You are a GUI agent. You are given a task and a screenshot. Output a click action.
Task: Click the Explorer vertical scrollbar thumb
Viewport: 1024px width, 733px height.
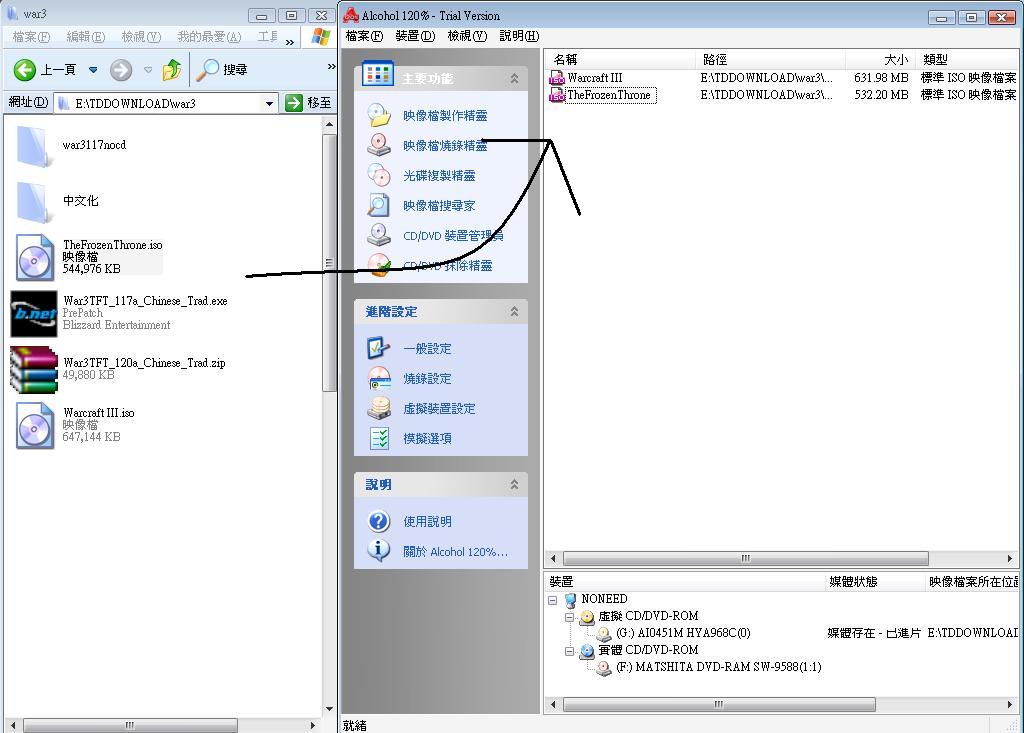[329, 261]
